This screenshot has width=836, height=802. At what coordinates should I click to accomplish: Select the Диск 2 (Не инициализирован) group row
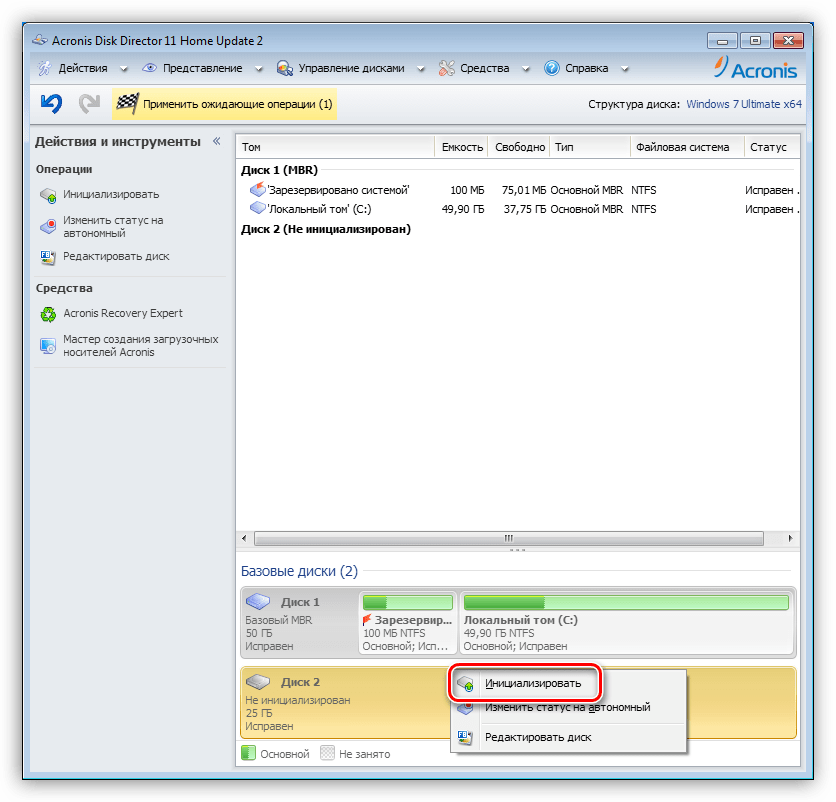[518, 229]
